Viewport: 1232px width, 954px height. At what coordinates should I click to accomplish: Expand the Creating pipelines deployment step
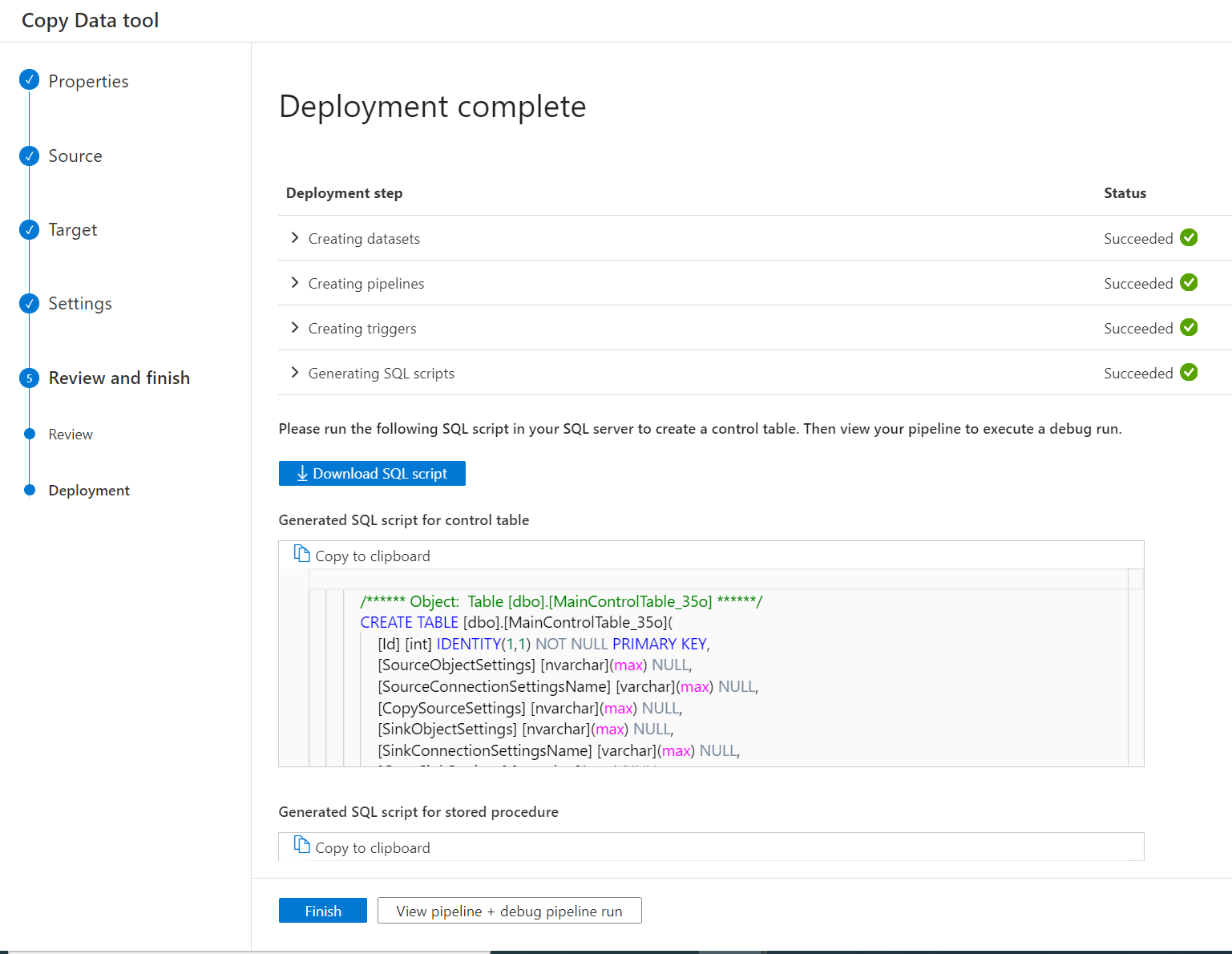point(295,283)
